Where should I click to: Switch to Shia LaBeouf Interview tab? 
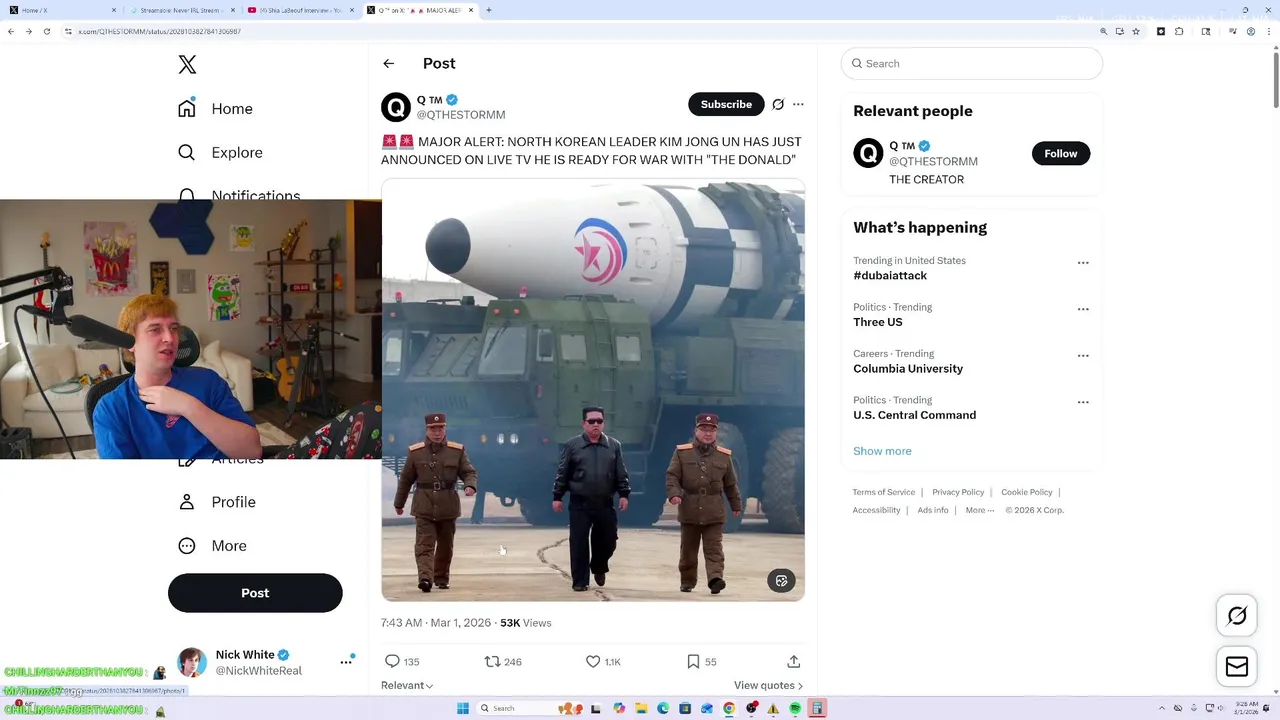click(x=300, y=10)
